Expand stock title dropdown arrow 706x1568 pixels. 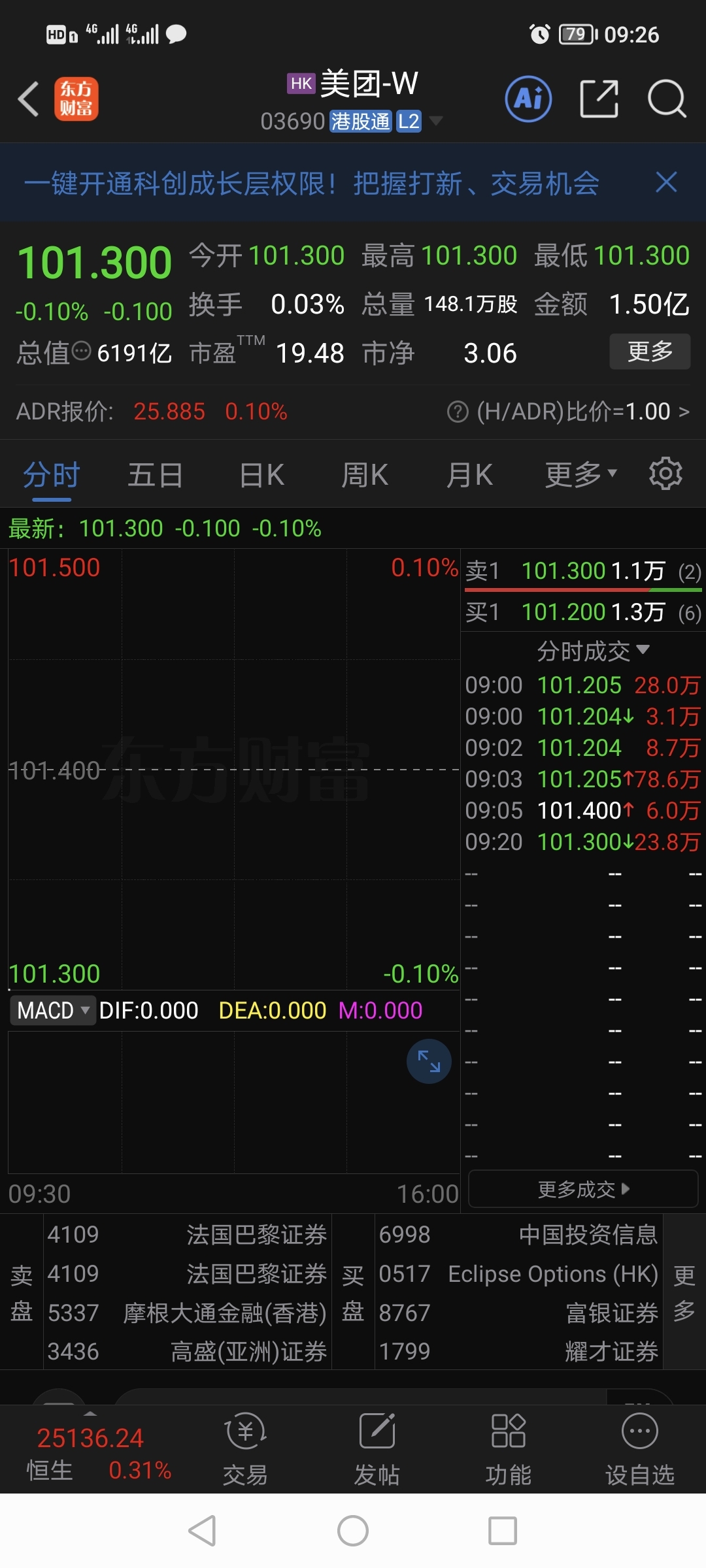point(435,120)
